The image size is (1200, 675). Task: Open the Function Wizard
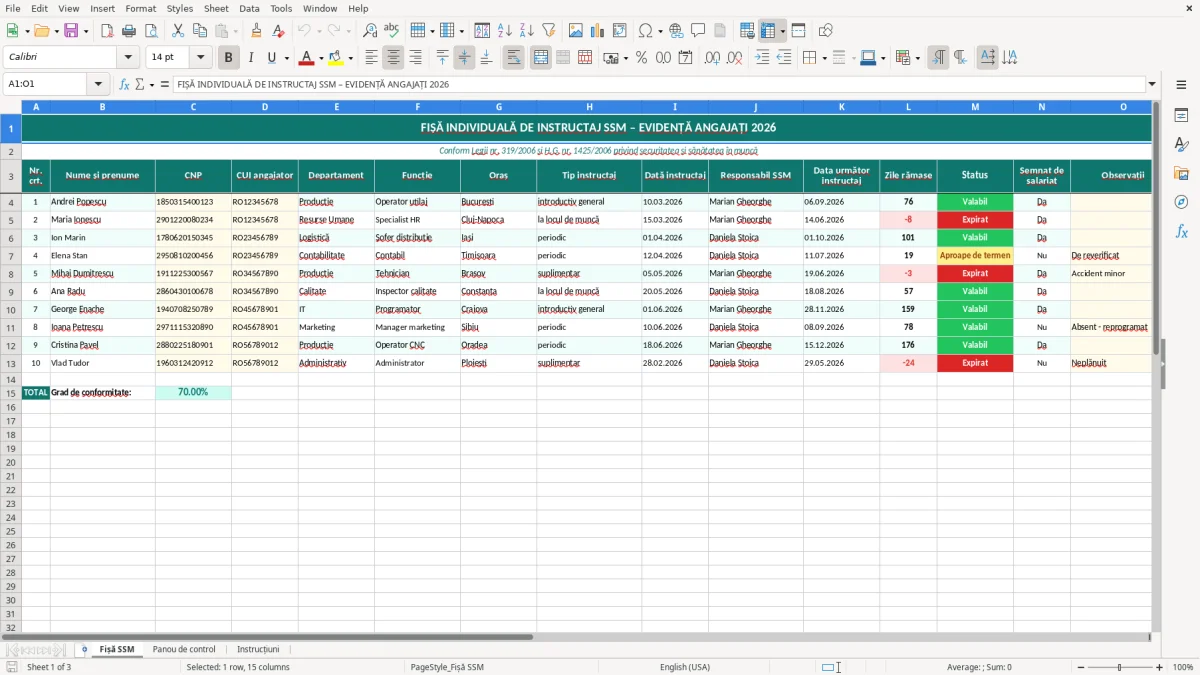pyautogui.click(x=124, y=84)
